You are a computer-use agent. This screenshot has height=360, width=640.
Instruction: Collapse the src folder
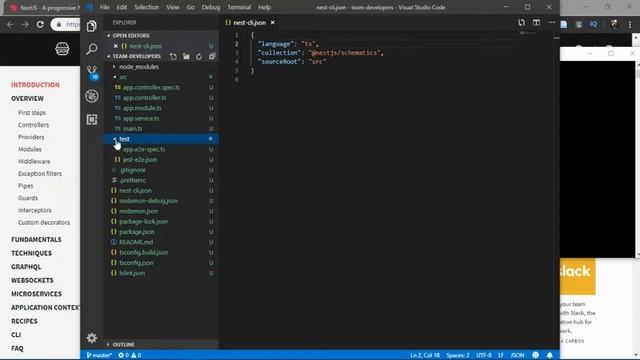115,77
